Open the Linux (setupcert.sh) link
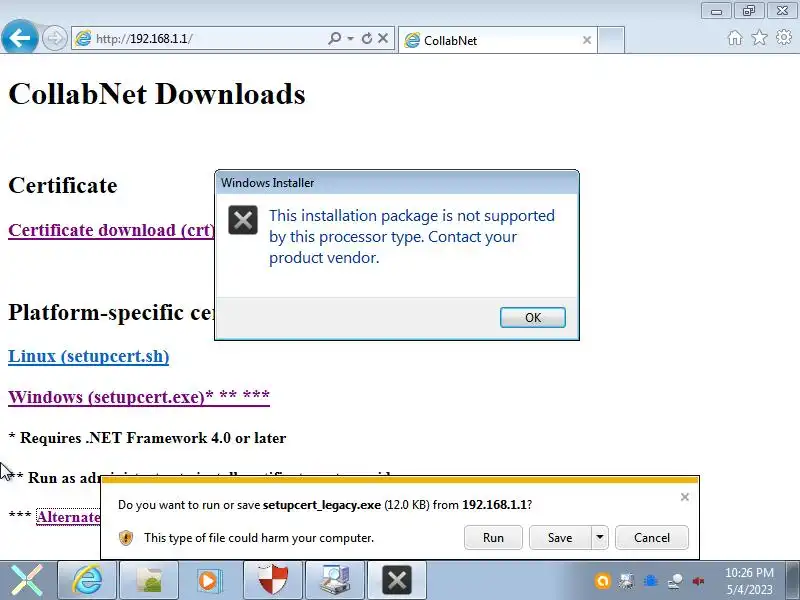Image resolution: width=800 pixels, height=600 pixels. point(89,356)
